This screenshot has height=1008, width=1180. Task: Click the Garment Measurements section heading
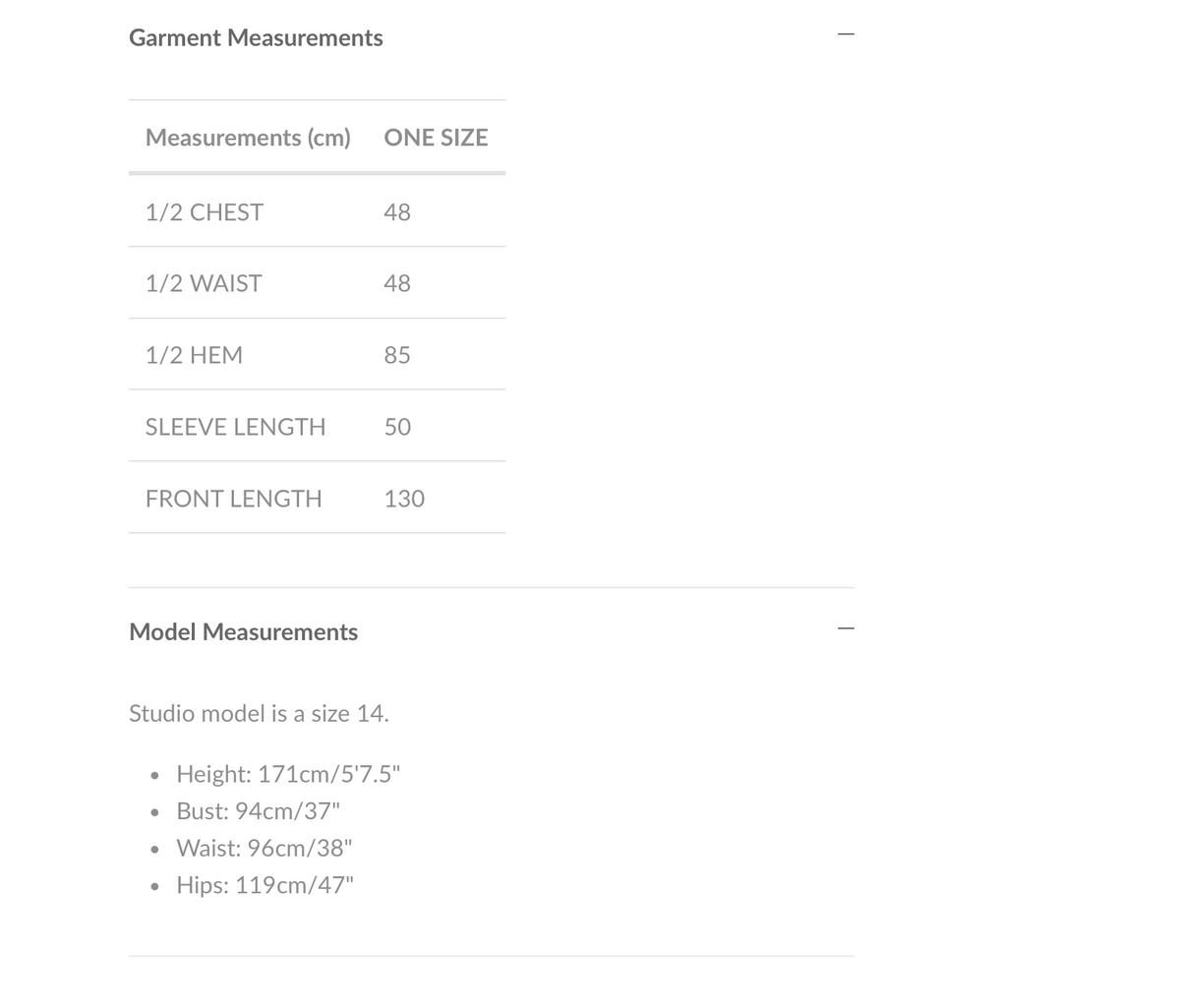point(256,37)
